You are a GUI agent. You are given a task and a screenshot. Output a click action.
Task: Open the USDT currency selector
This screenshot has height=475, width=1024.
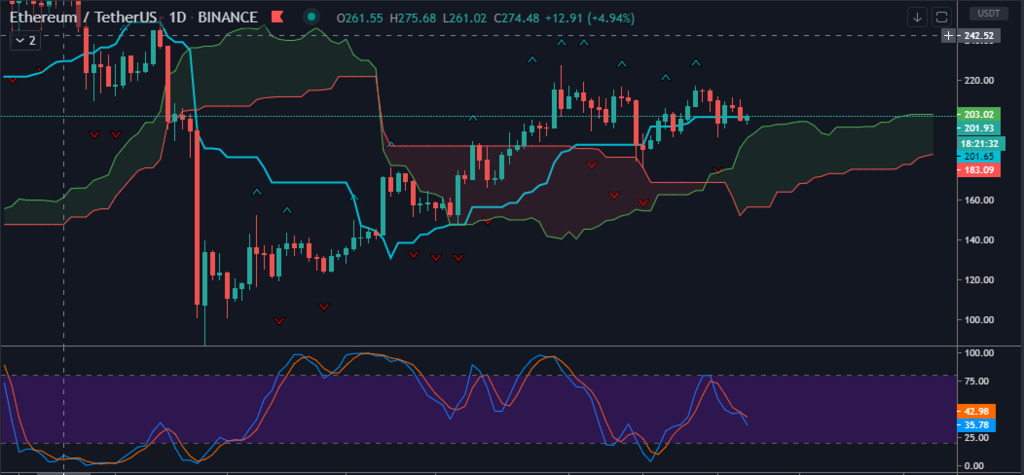tap(989, 14)
